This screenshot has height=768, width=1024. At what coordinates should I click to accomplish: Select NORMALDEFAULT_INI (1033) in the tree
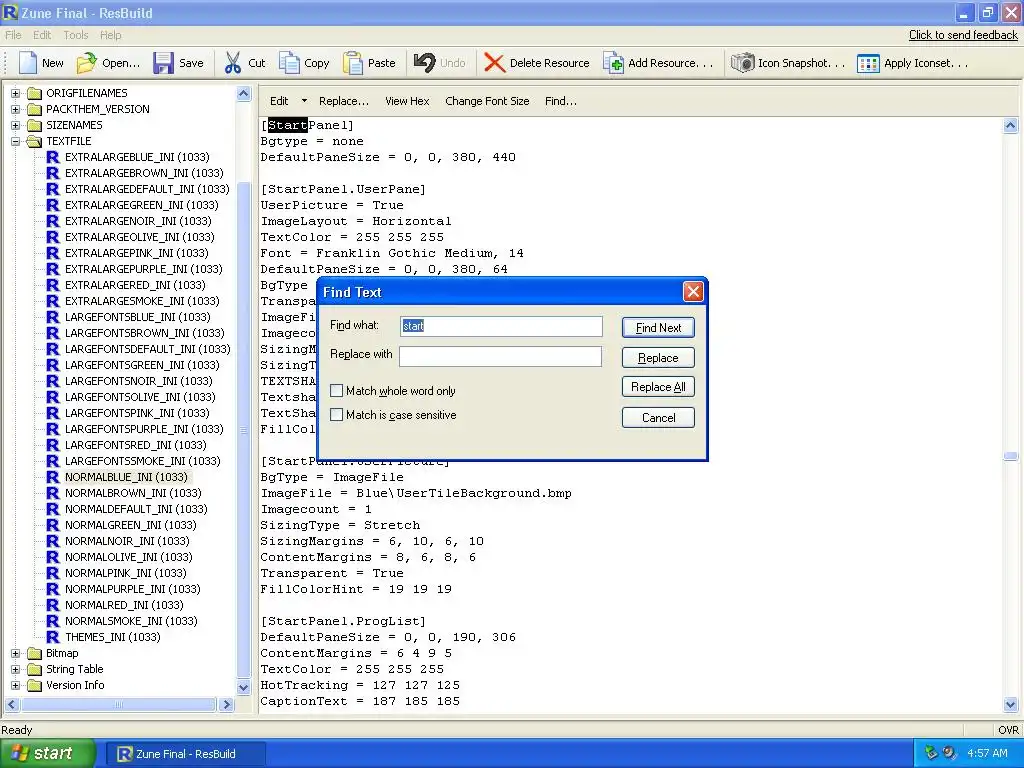click(x=136, y=509)
